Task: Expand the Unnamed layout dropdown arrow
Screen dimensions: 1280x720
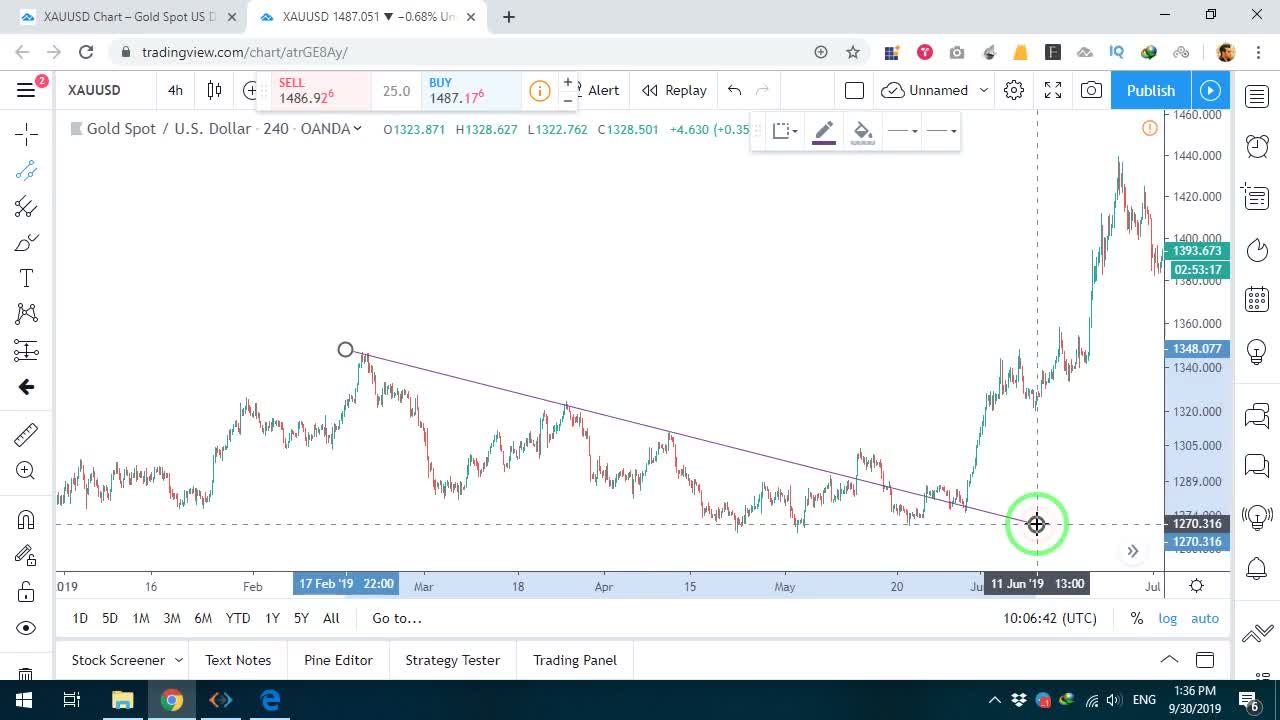Action: coord(984,90)
